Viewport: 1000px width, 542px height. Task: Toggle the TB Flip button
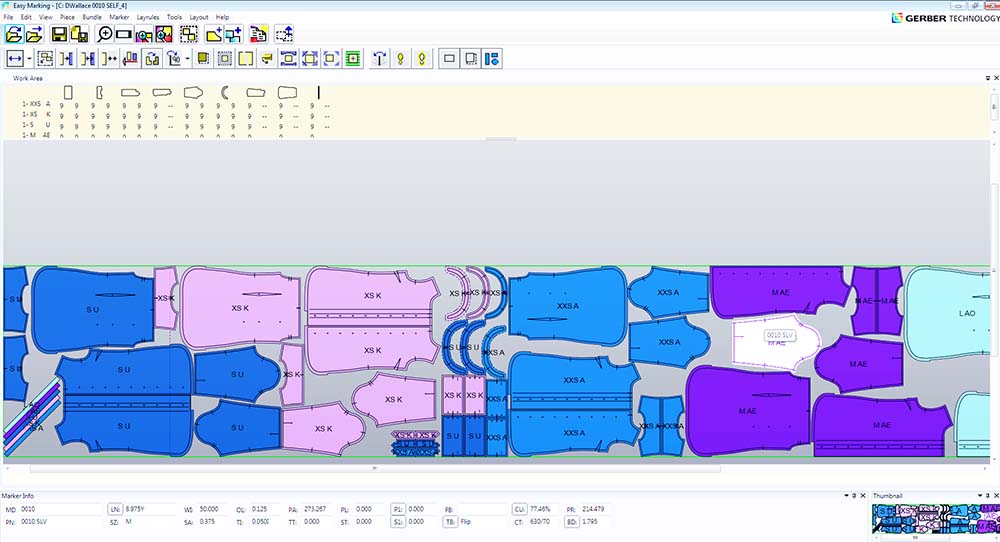tap(451, 522)
